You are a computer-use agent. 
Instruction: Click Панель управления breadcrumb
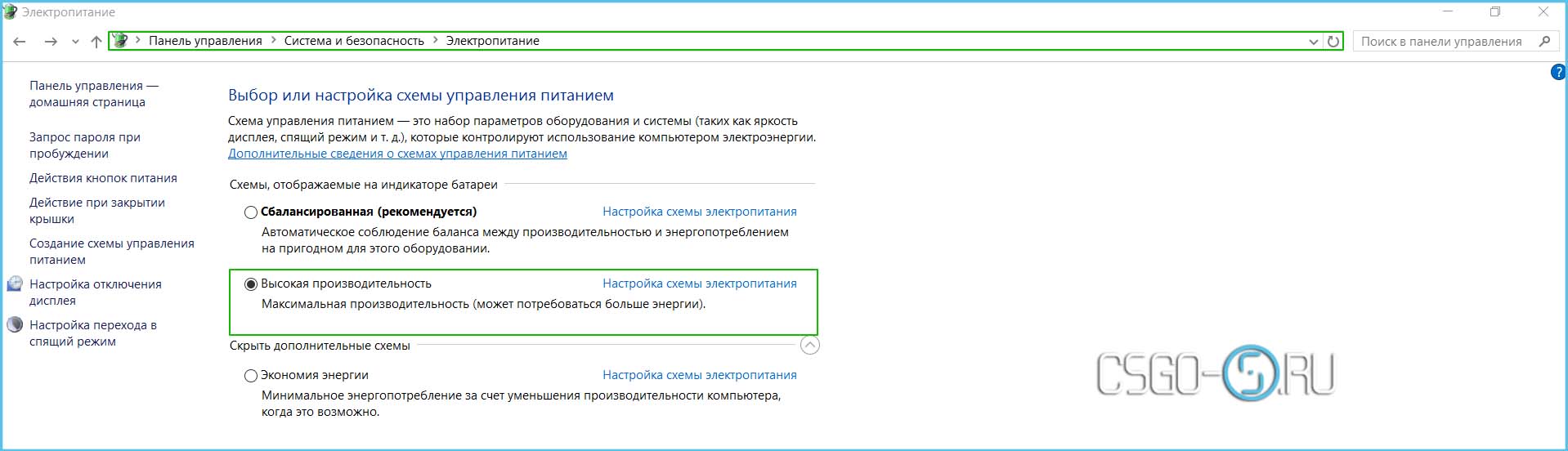click(x=205, y=41)
